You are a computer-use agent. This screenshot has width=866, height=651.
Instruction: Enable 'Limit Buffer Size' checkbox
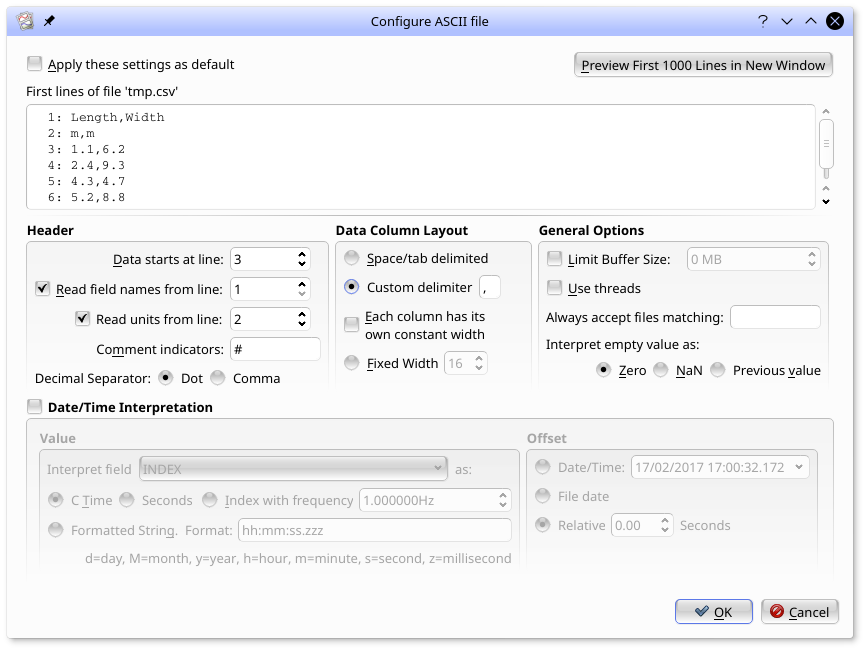point(555,259)
